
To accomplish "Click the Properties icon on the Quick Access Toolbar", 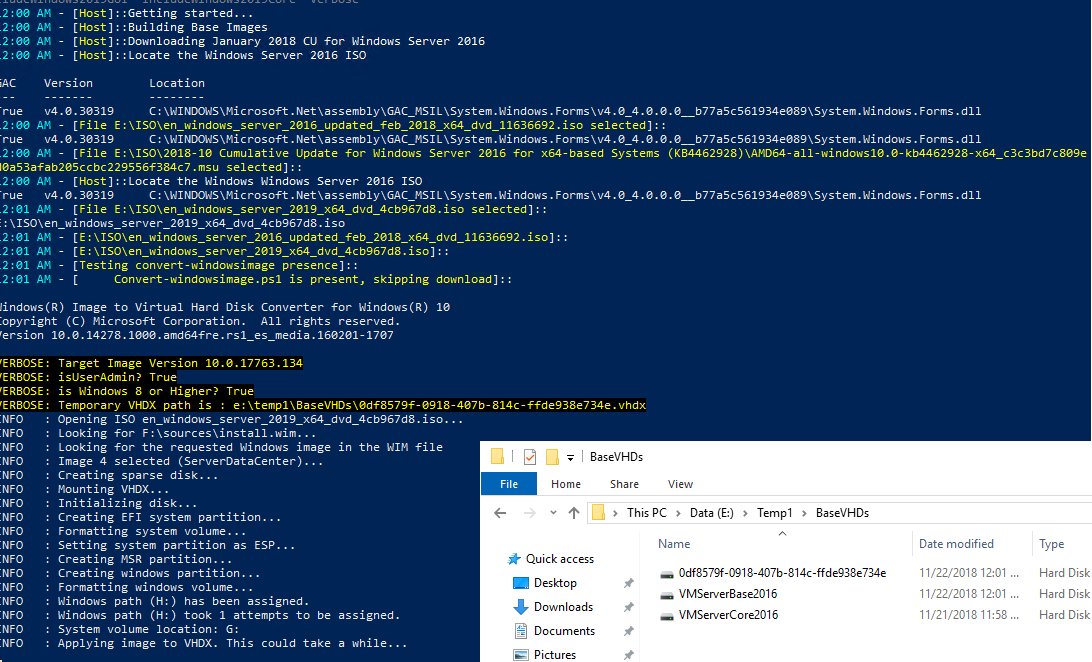I will pyautogui.click(x=531, y=456).
